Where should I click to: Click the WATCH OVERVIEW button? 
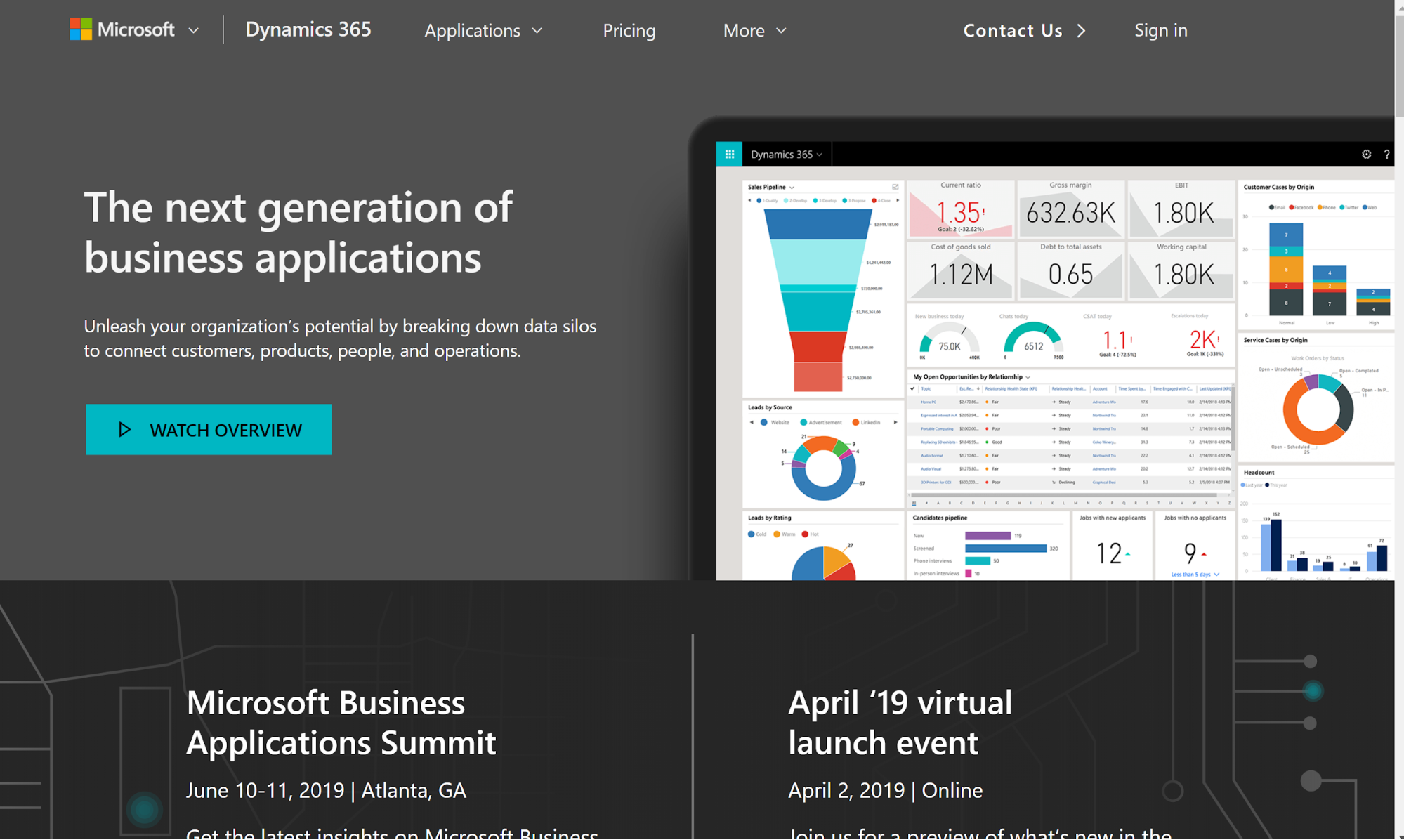coord(209,429)
